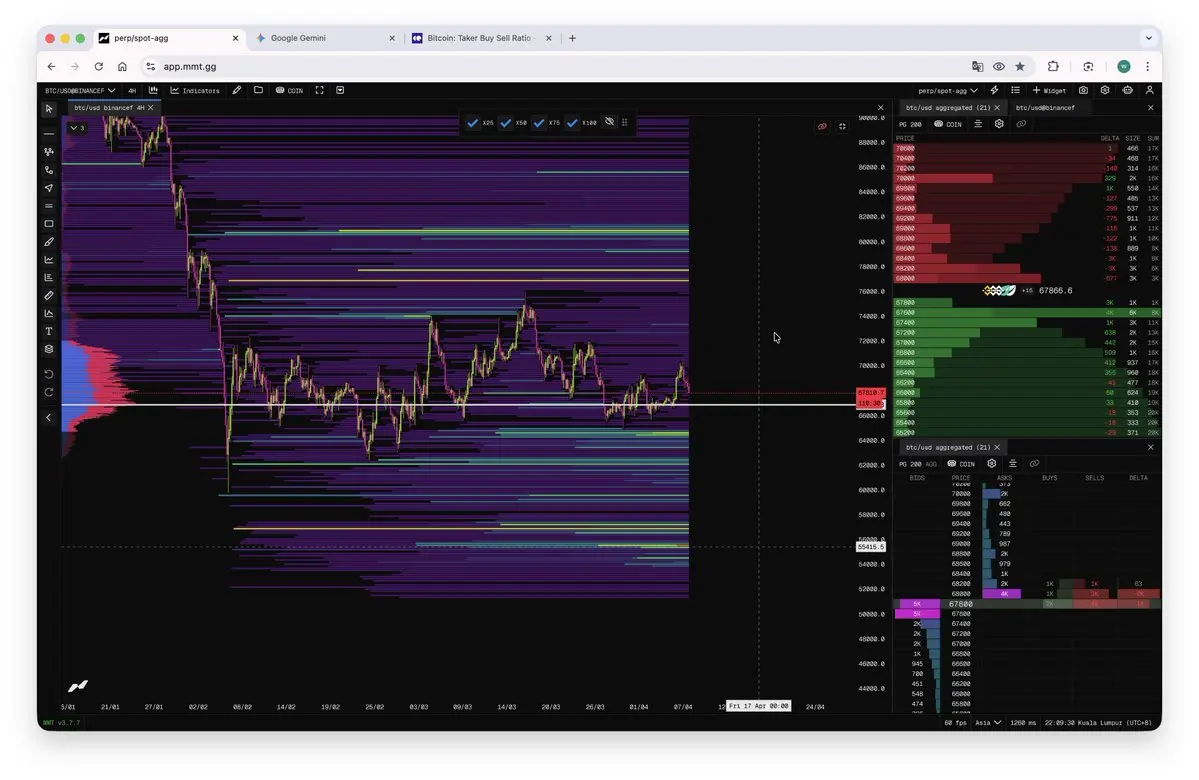Toggle the red link icon on chart

pos(822,127)
